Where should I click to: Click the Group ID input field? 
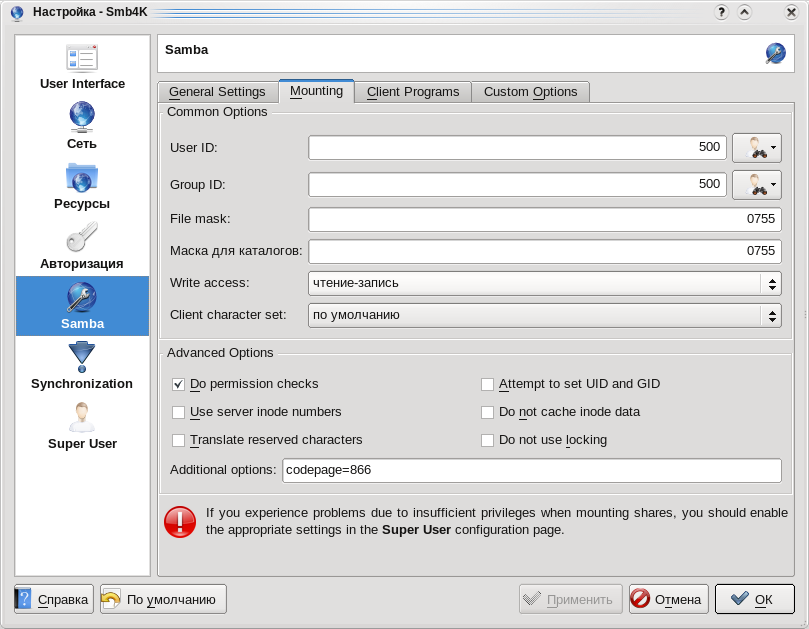(x=517, y=185)
